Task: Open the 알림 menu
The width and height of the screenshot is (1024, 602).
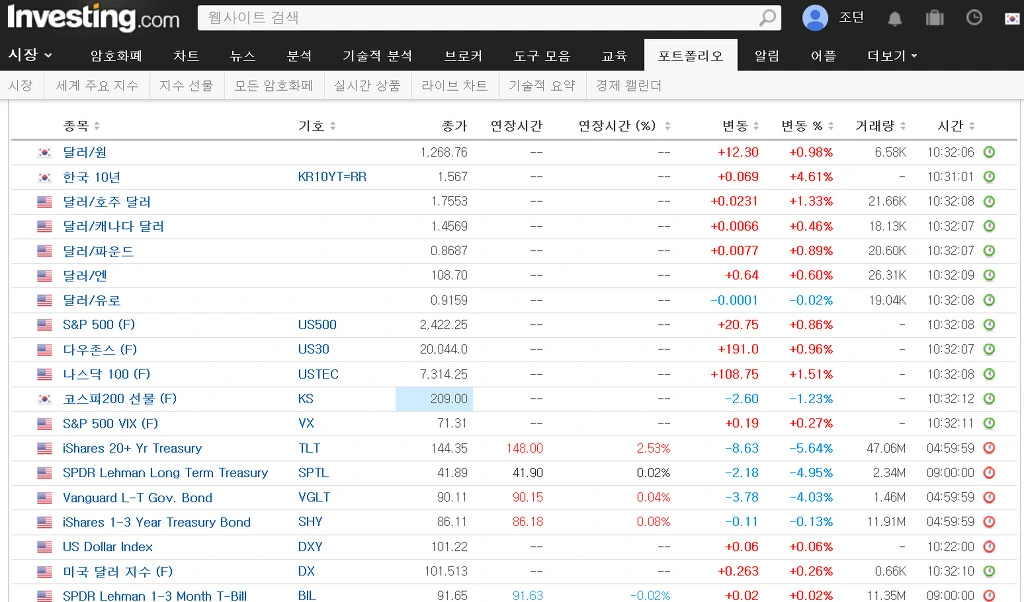Action: [767, 55]
